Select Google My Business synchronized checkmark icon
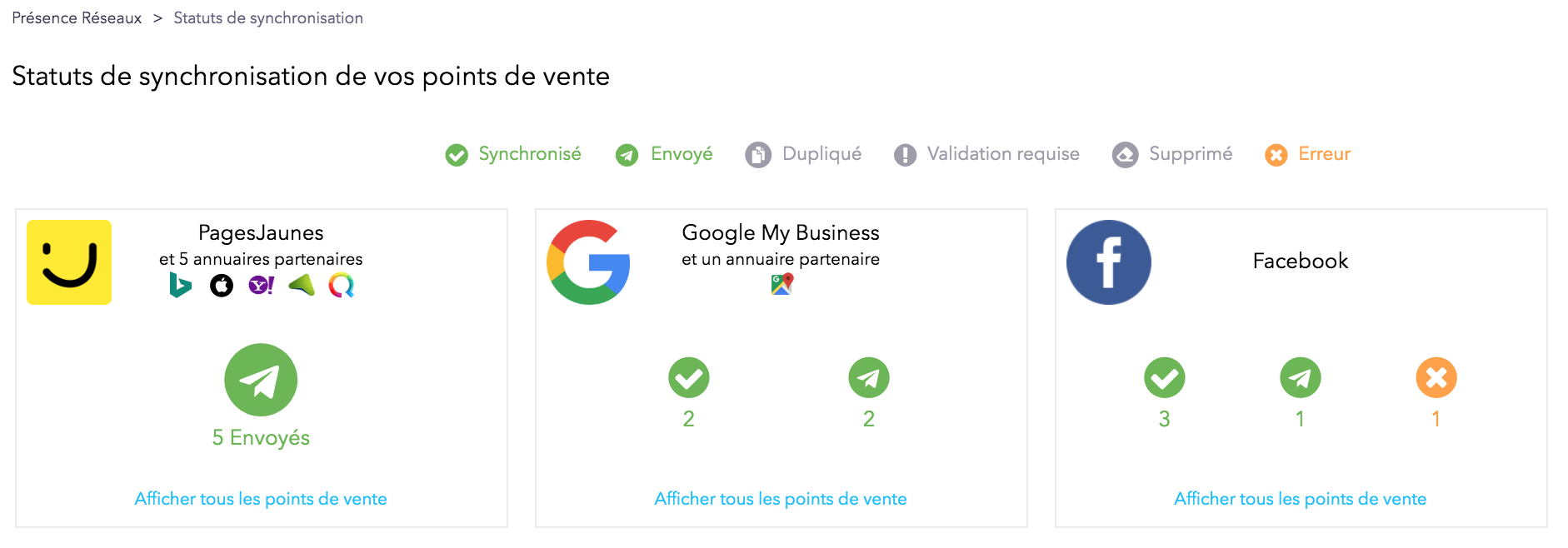Image resolution: width=1568 pixels, height=548 pixels. point(689,378)
